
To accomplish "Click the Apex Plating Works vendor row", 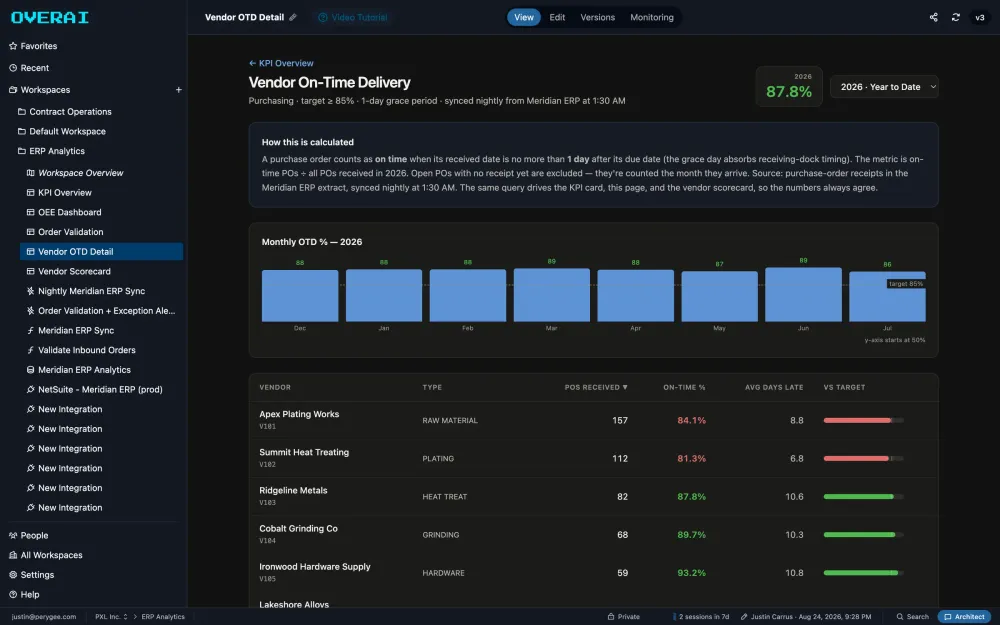I will [x=593, y=420].
